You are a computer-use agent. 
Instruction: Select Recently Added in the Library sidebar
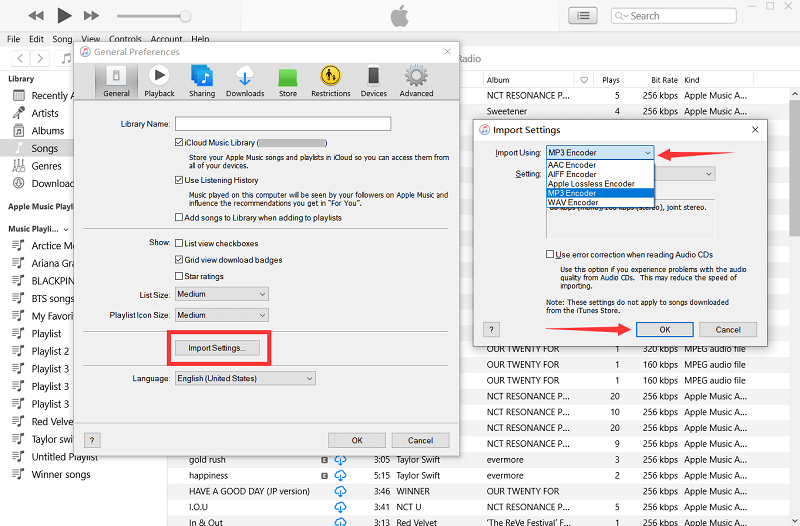42,95
